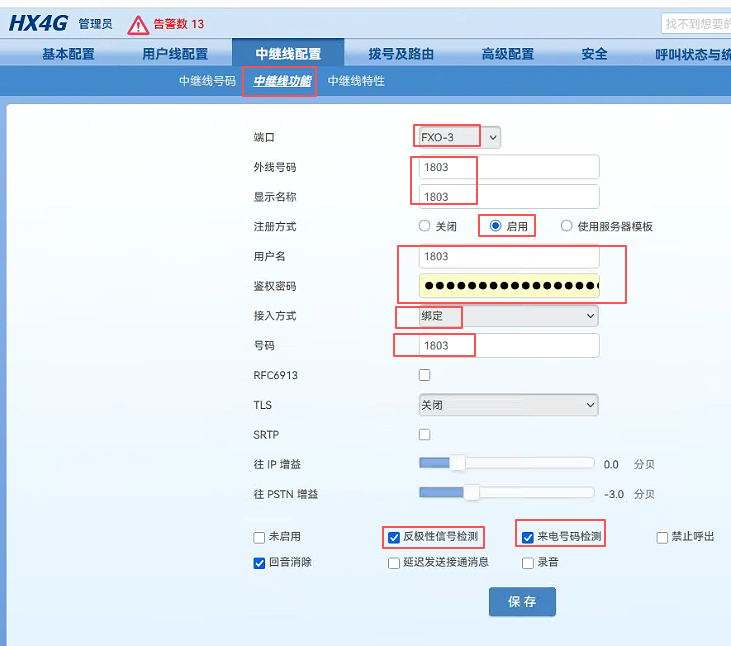Open the 用户线配置 tab
Image resolution: width=731 pixels, height=646 pixels.
[175, 54]
